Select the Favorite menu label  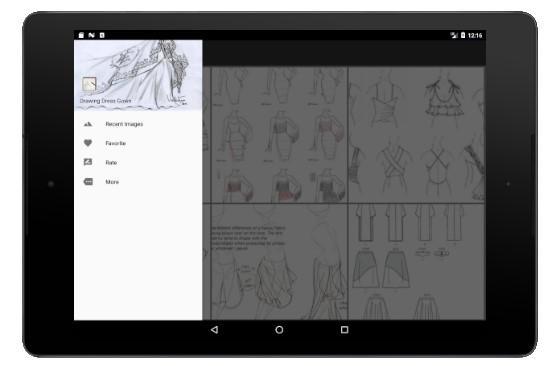click(x=116, y=143)
